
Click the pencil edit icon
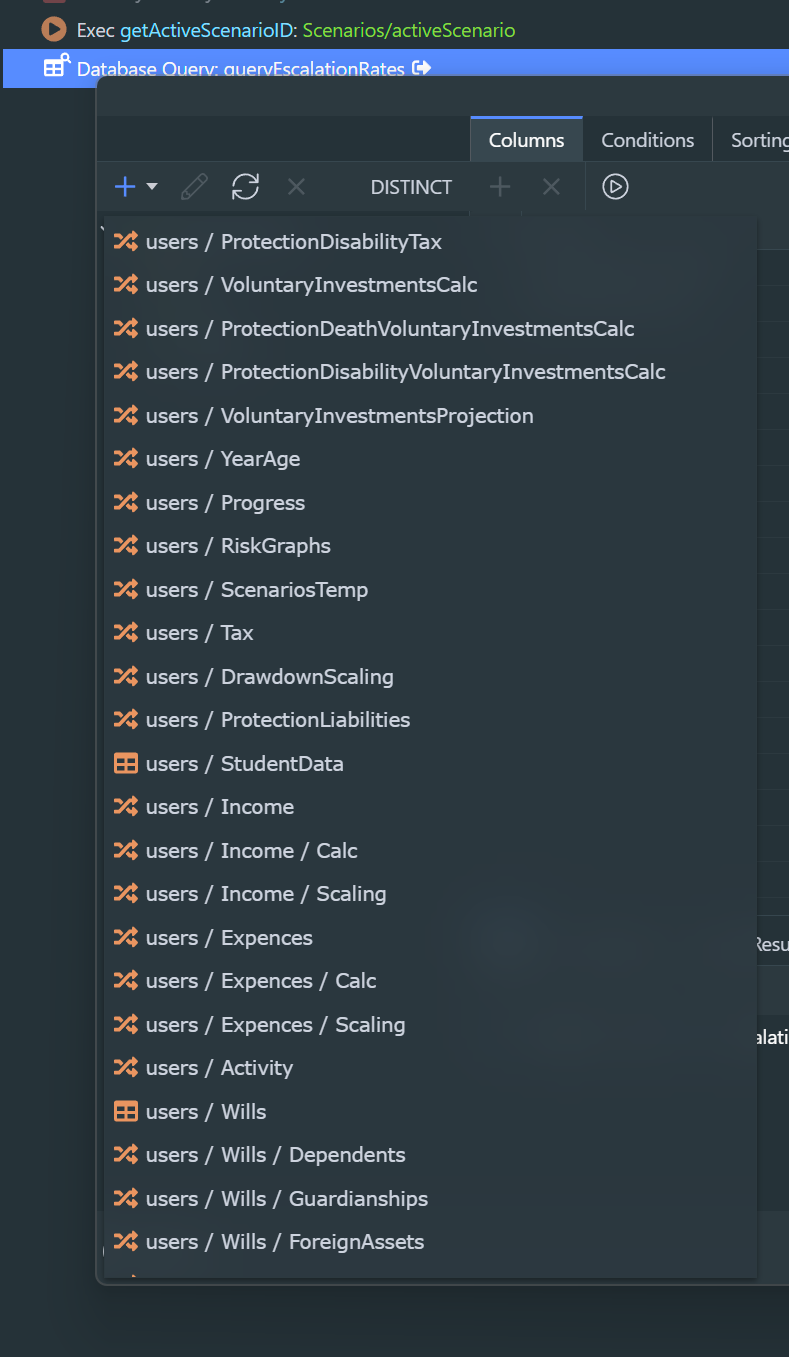pos(195,187)
